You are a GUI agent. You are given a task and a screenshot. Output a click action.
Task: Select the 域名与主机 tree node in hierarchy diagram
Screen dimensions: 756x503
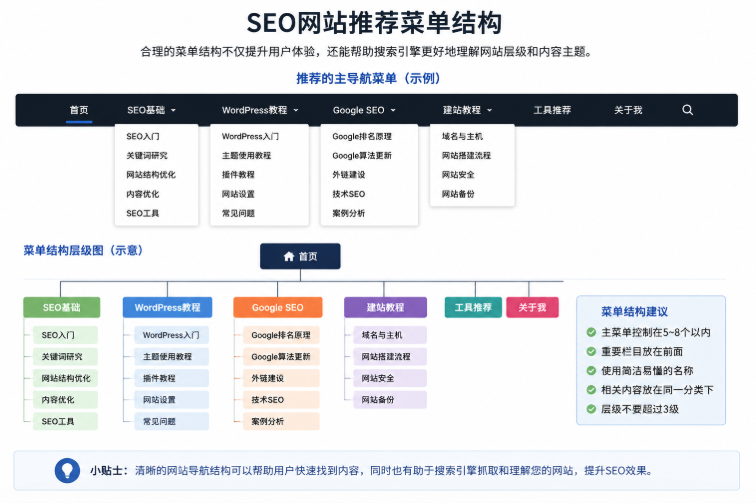coord(390,335)
